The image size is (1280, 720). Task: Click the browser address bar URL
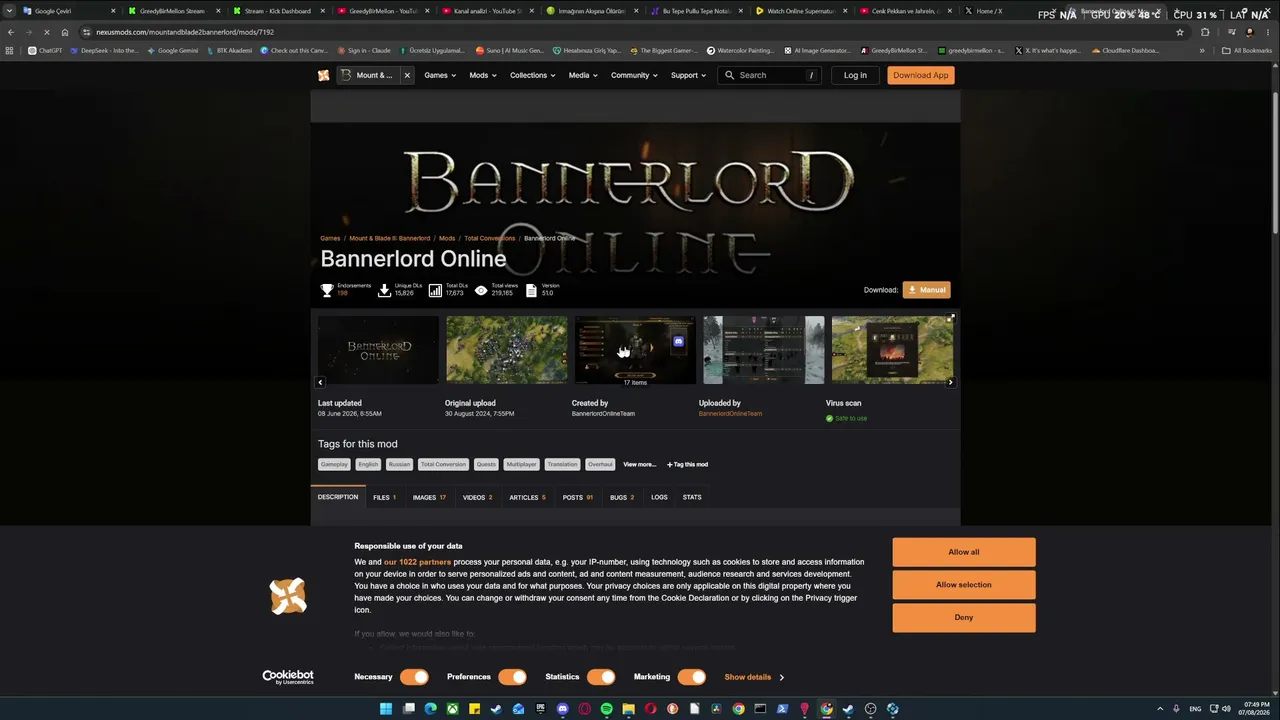point(185,32)
